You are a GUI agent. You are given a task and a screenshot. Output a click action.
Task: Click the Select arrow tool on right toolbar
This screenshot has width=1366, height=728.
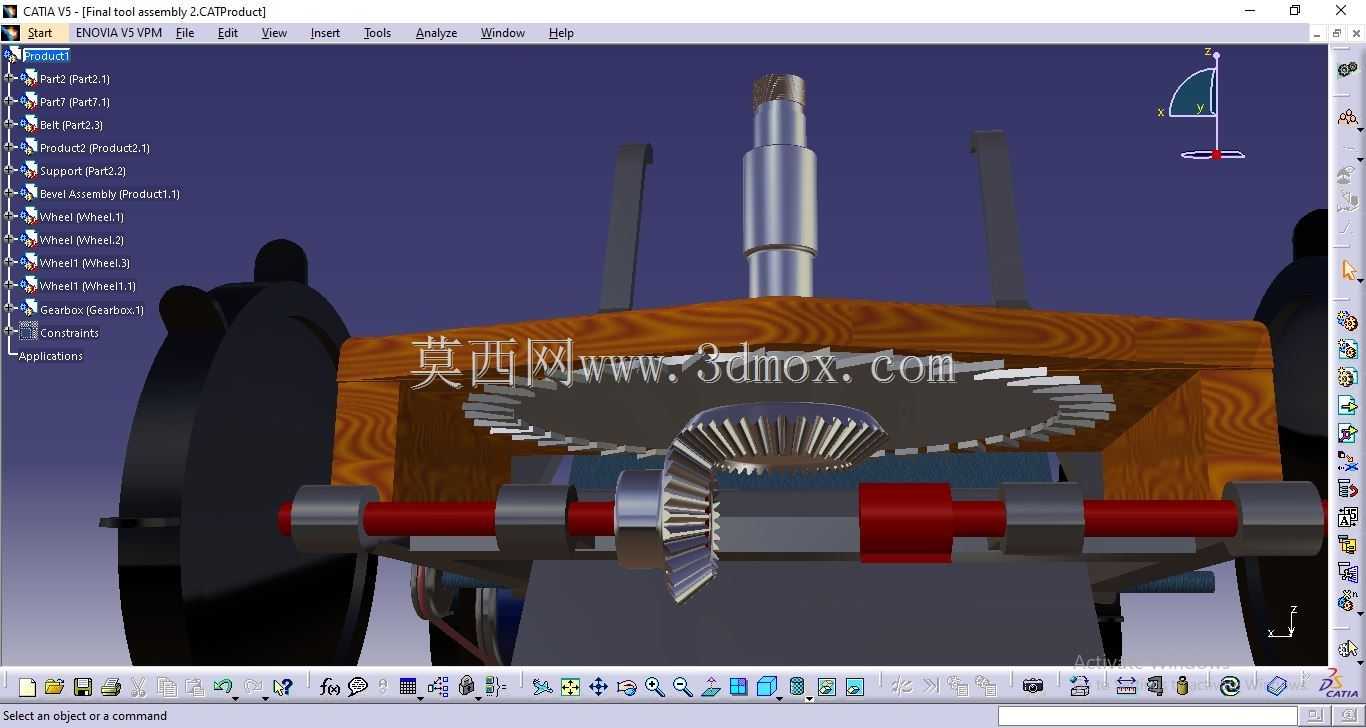pyautogui.click(x=1348, y=270)
